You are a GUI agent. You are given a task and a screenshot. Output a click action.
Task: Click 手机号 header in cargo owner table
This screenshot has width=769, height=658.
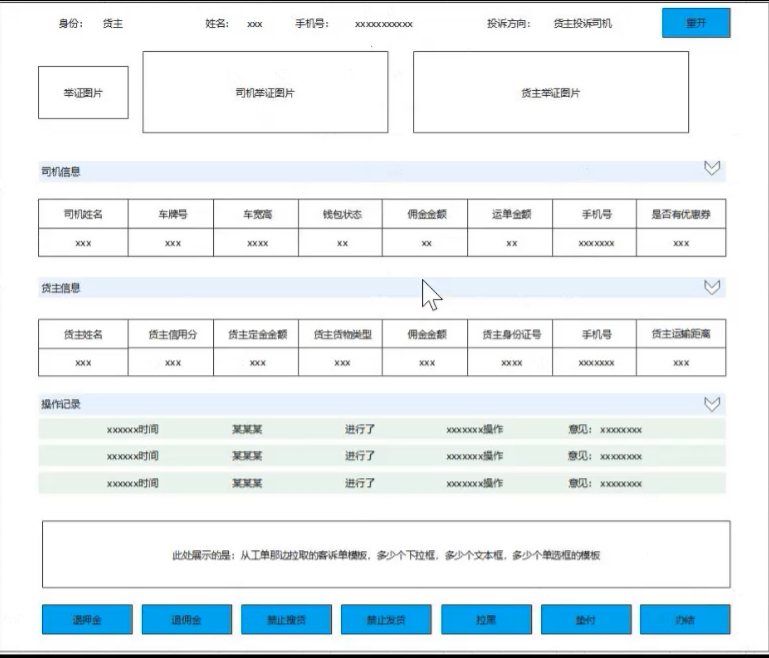pyautogui.click(x=594, y=334)
